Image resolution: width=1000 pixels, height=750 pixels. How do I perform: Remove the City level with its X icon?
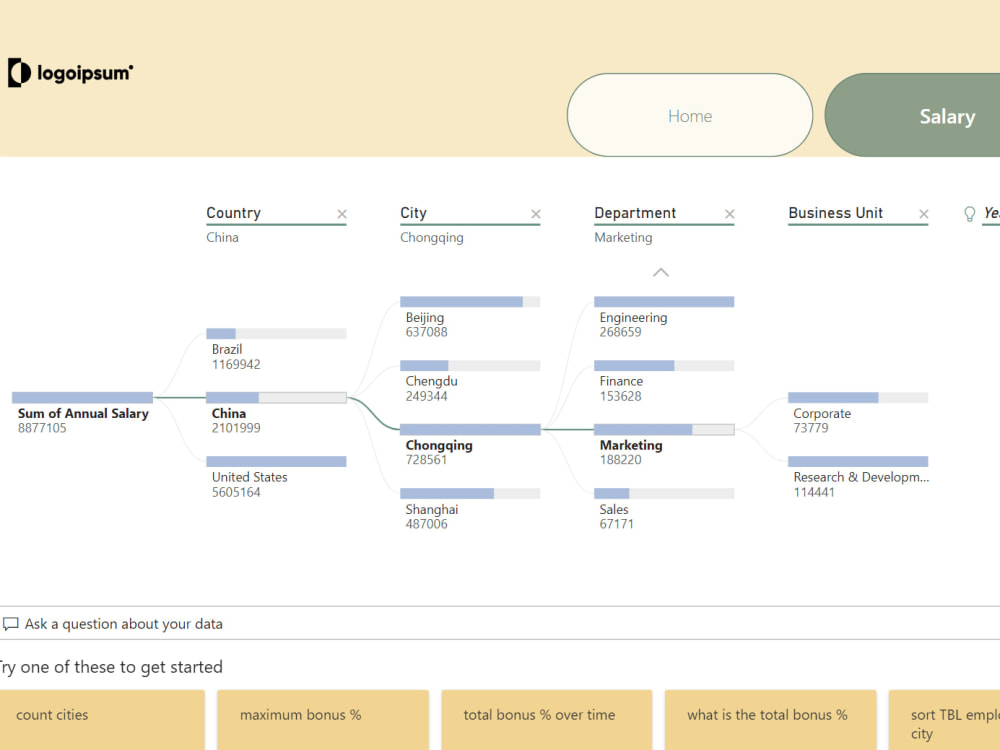(x=536, y=213)
